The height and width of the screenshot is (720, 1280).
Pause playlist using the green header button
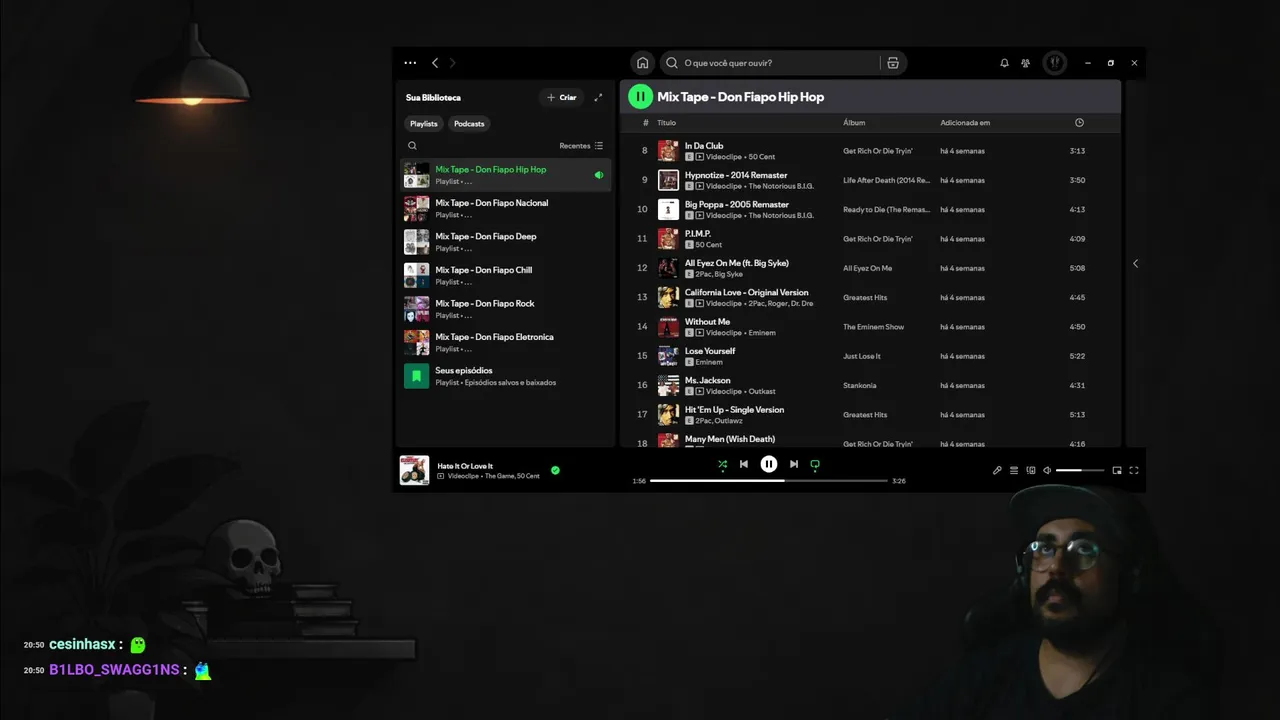(640, 97)
